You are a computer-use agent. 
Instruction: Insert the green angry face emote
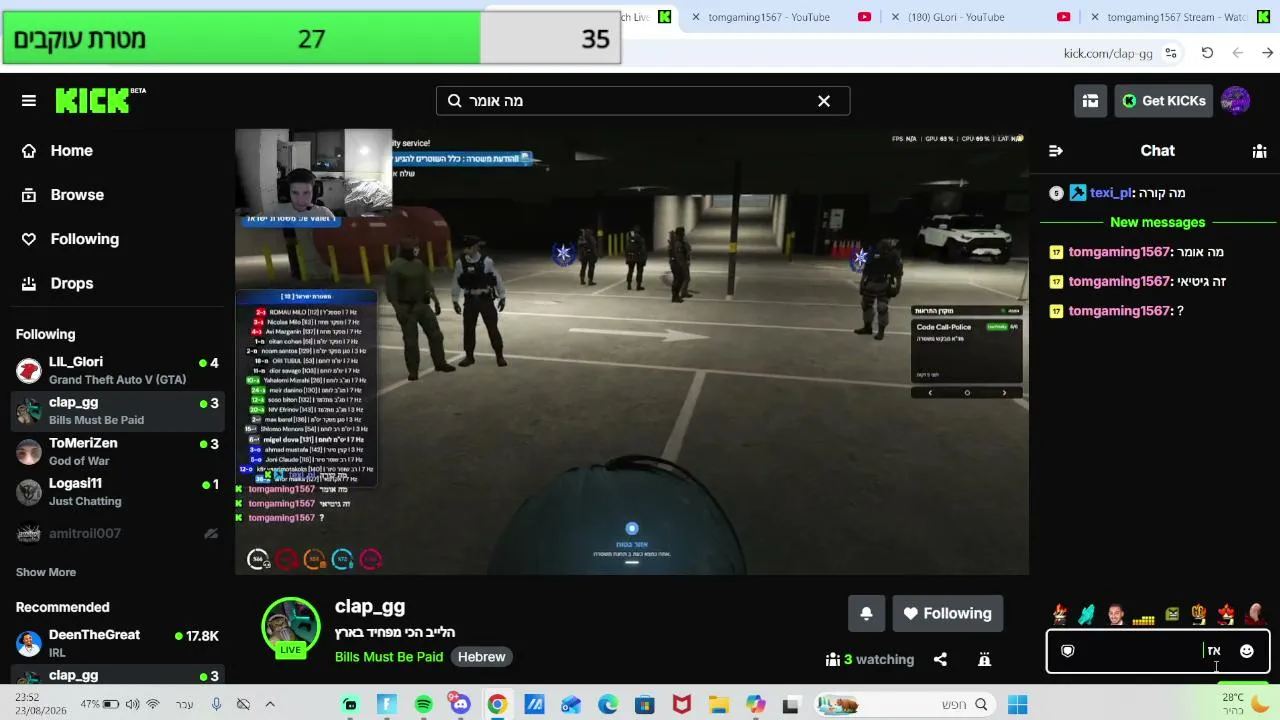[1172, 614]
